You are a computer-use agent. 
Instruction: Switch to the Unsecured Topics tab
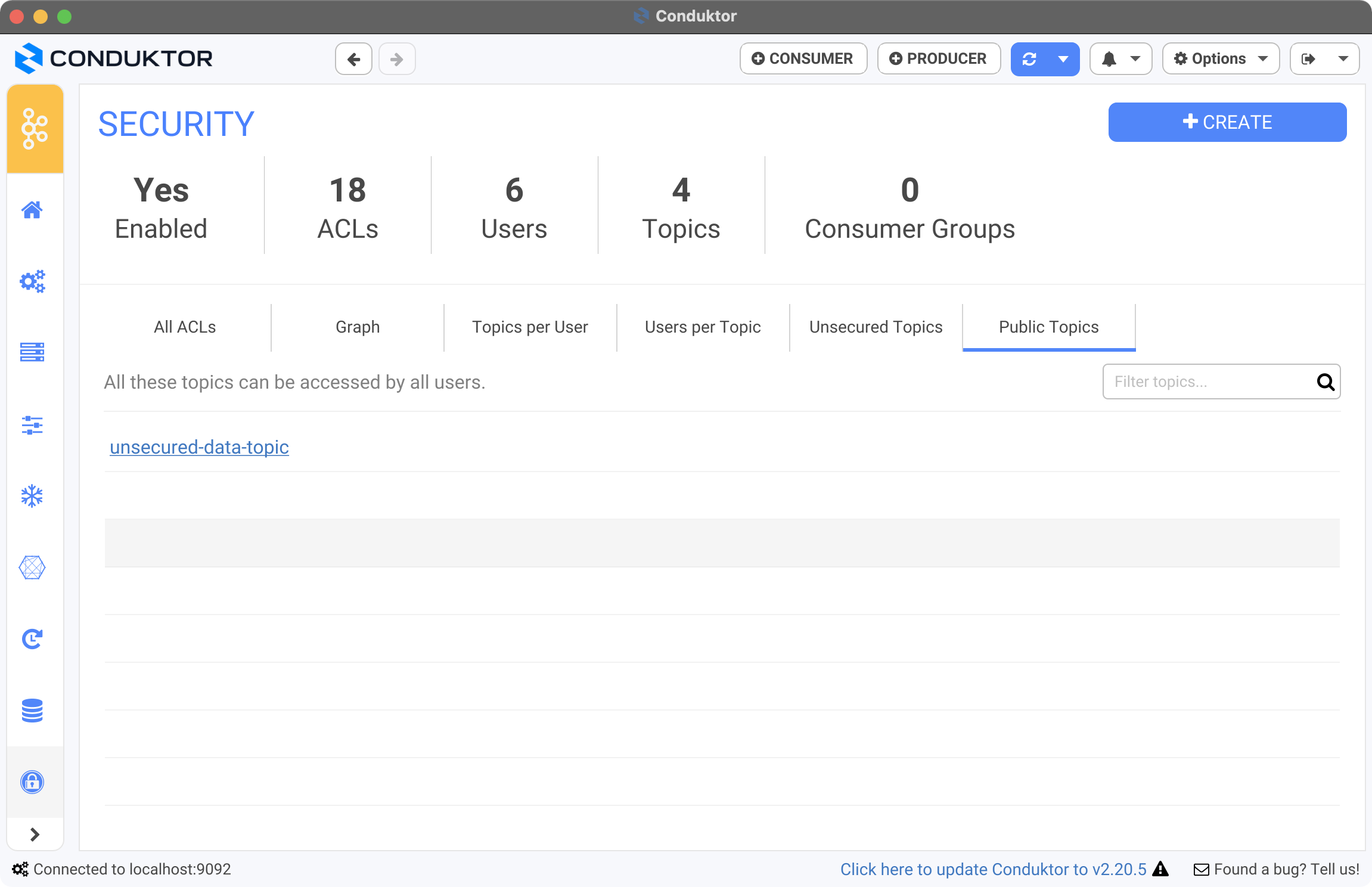(x=876, y=327)
